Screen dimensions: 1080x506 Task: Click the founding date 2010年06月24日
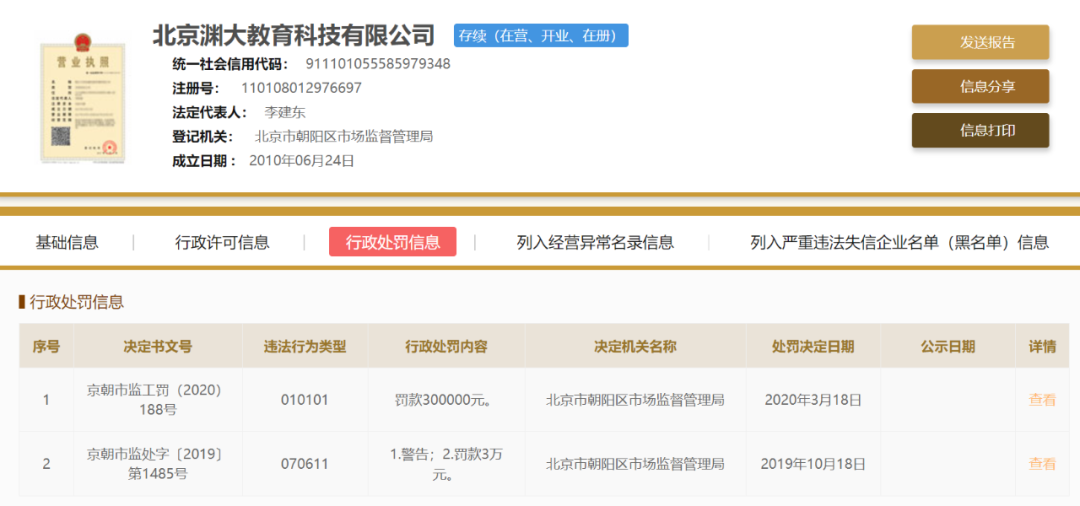[x=301, y=161]
